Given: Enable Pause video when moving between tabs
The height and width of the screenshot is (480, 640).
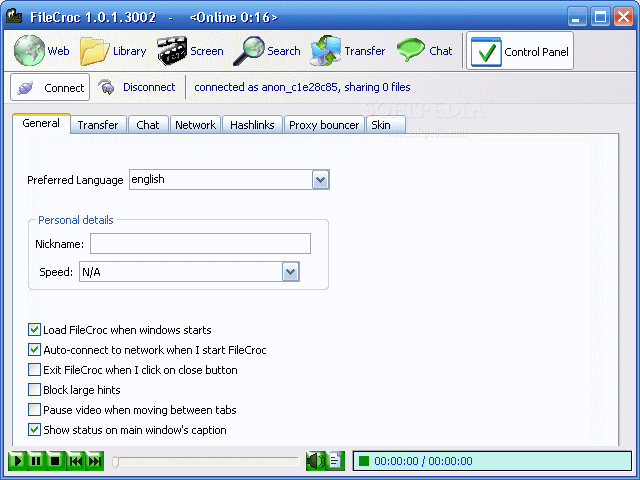Looking at the screenshot, I should coord(34,409).
